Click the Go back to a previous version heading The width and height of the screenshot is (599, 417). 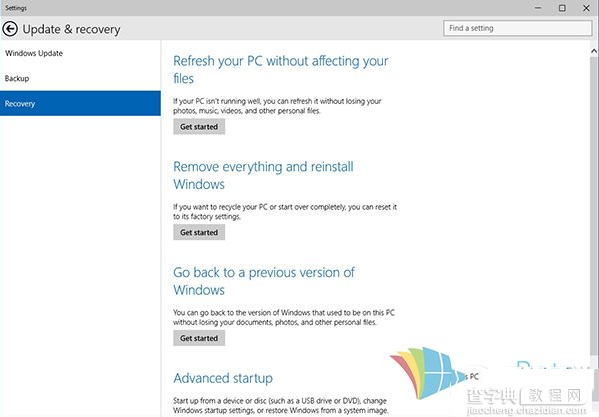[x=264, y=281]
